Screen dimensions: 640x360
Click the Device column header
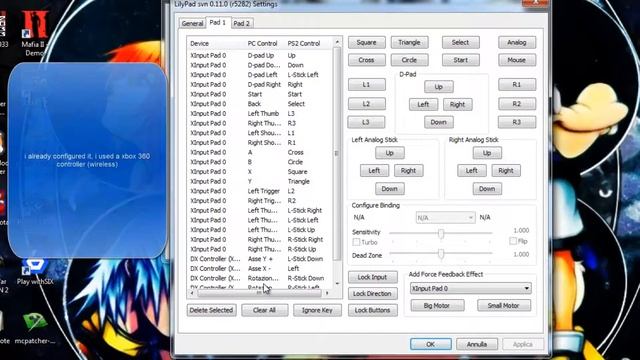[x=216, y=43]
